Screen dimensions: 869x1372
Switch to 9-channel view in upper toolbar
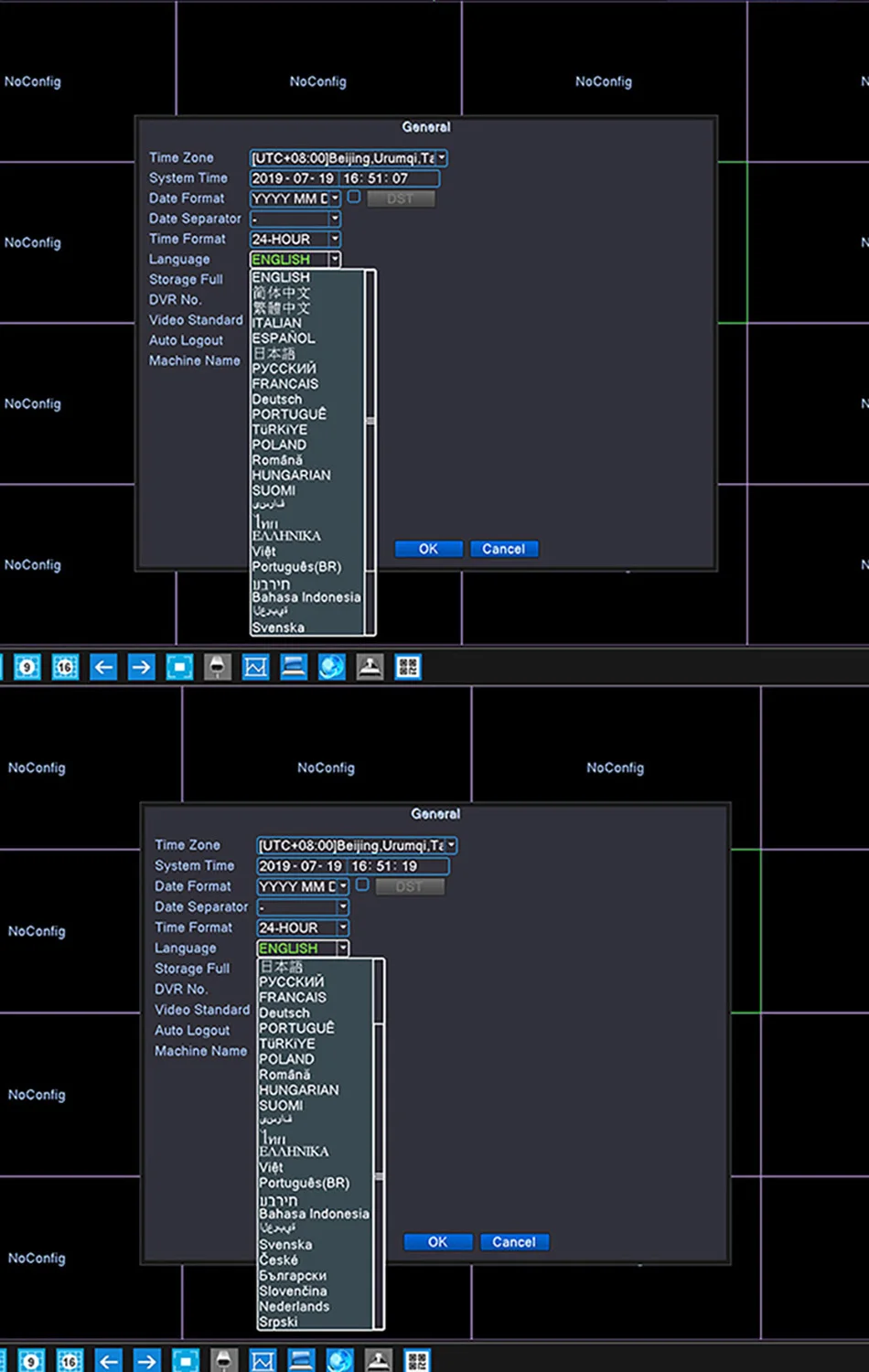(x=27, y=667)
